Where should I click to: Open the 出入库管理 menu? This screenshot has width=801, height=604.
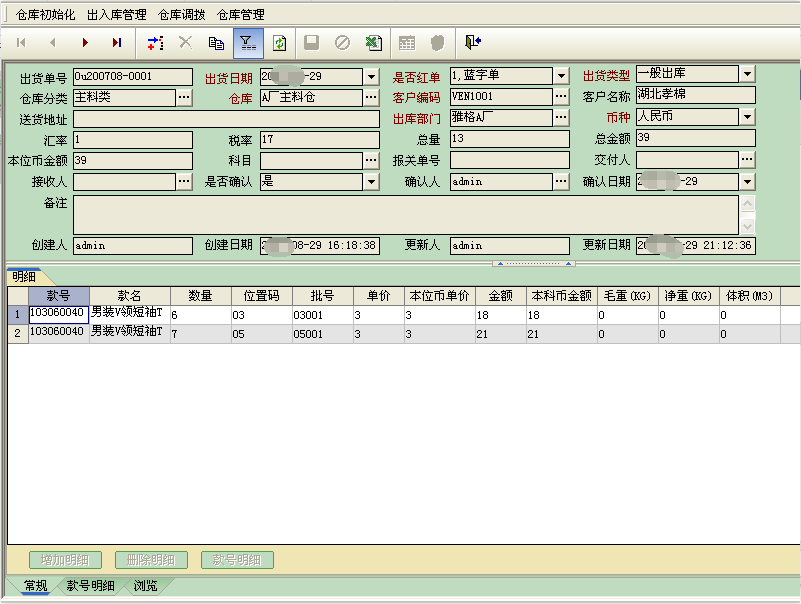(x=116, y=15)
